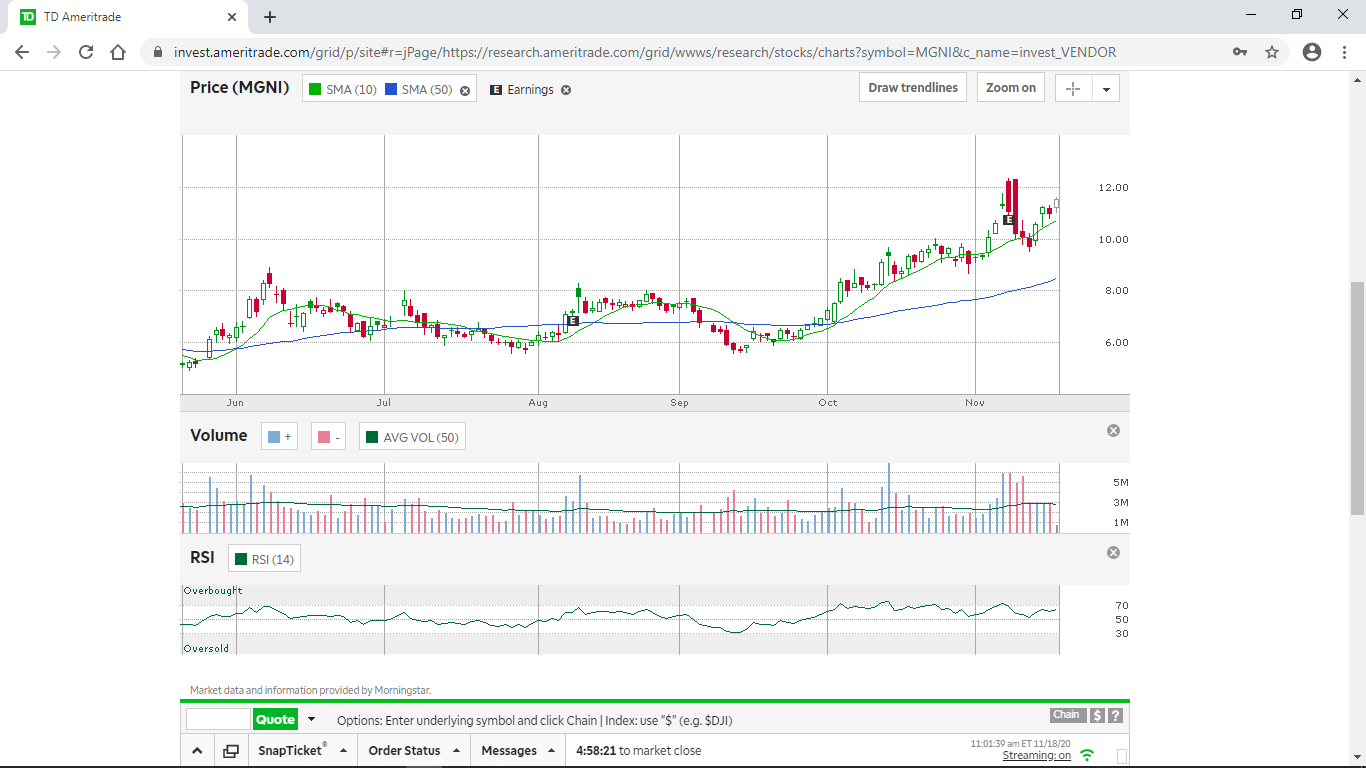The height and width of the screenshot is (768, 1366).
Task: Click the green SMA (10) color swatch
Action: [x=315, y=90]
